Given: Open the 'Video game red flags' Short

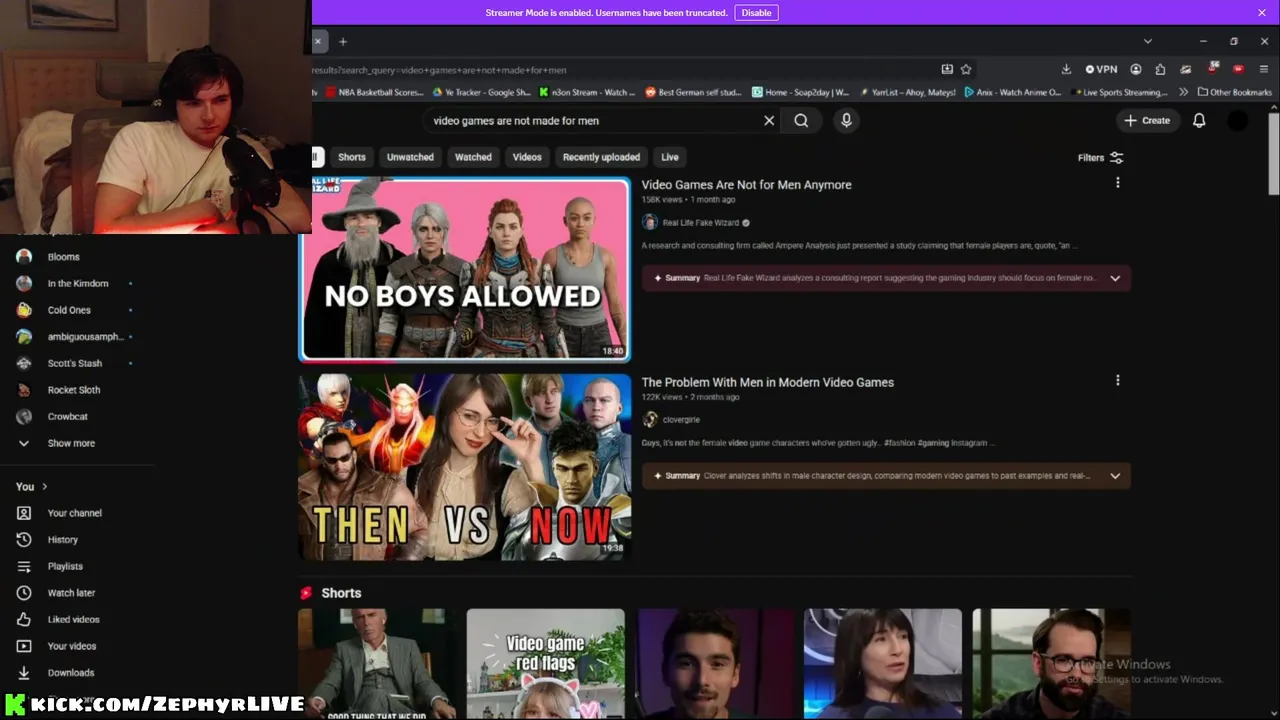Looking at the screenshot, I should point(545,664).
